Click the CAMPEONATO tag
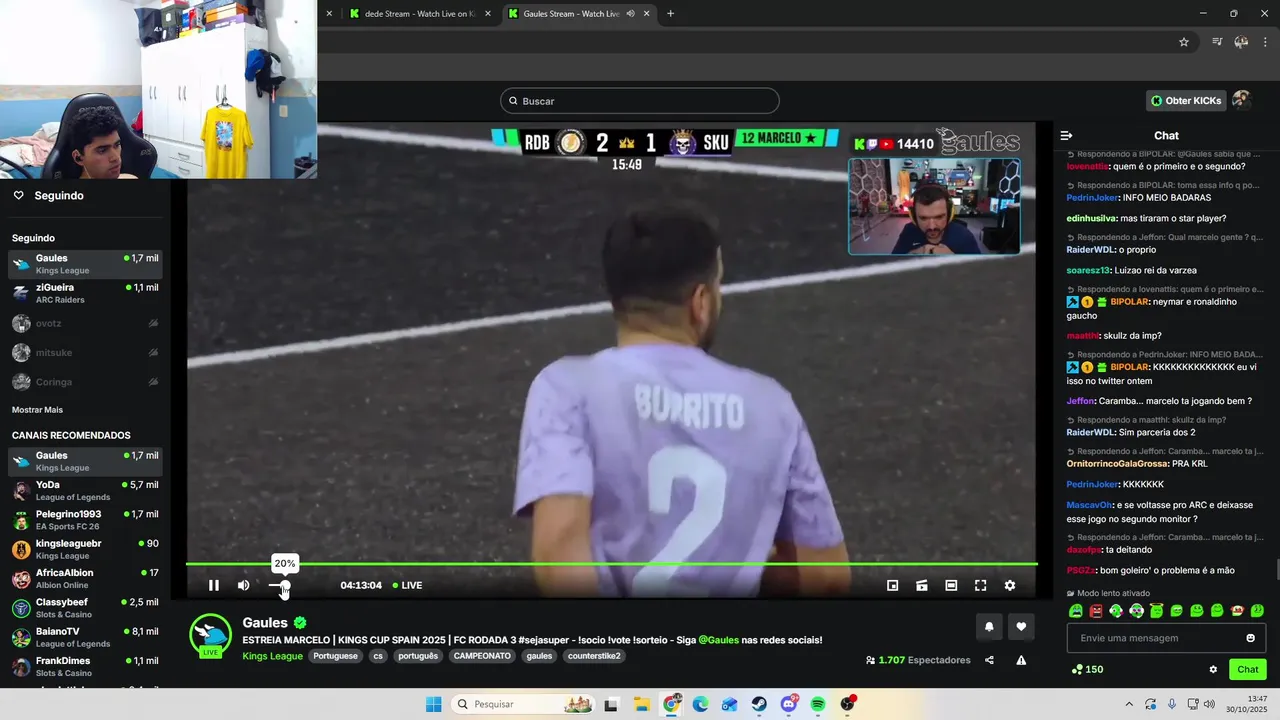Image resolution: width=1280 pixels, height=720 pixels. tap(481, 656)
